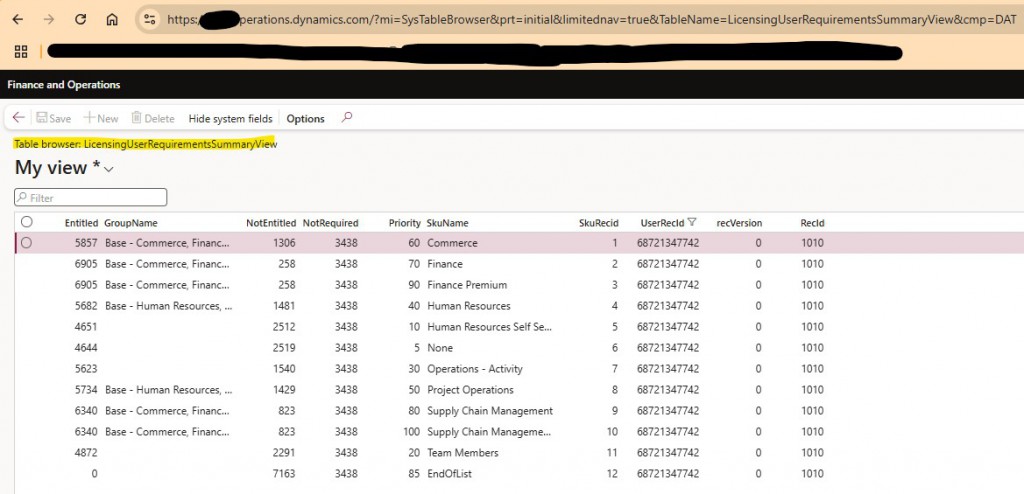Click the Delete button
This screenshot has width=1024, height=494.
tap(153, 118)
